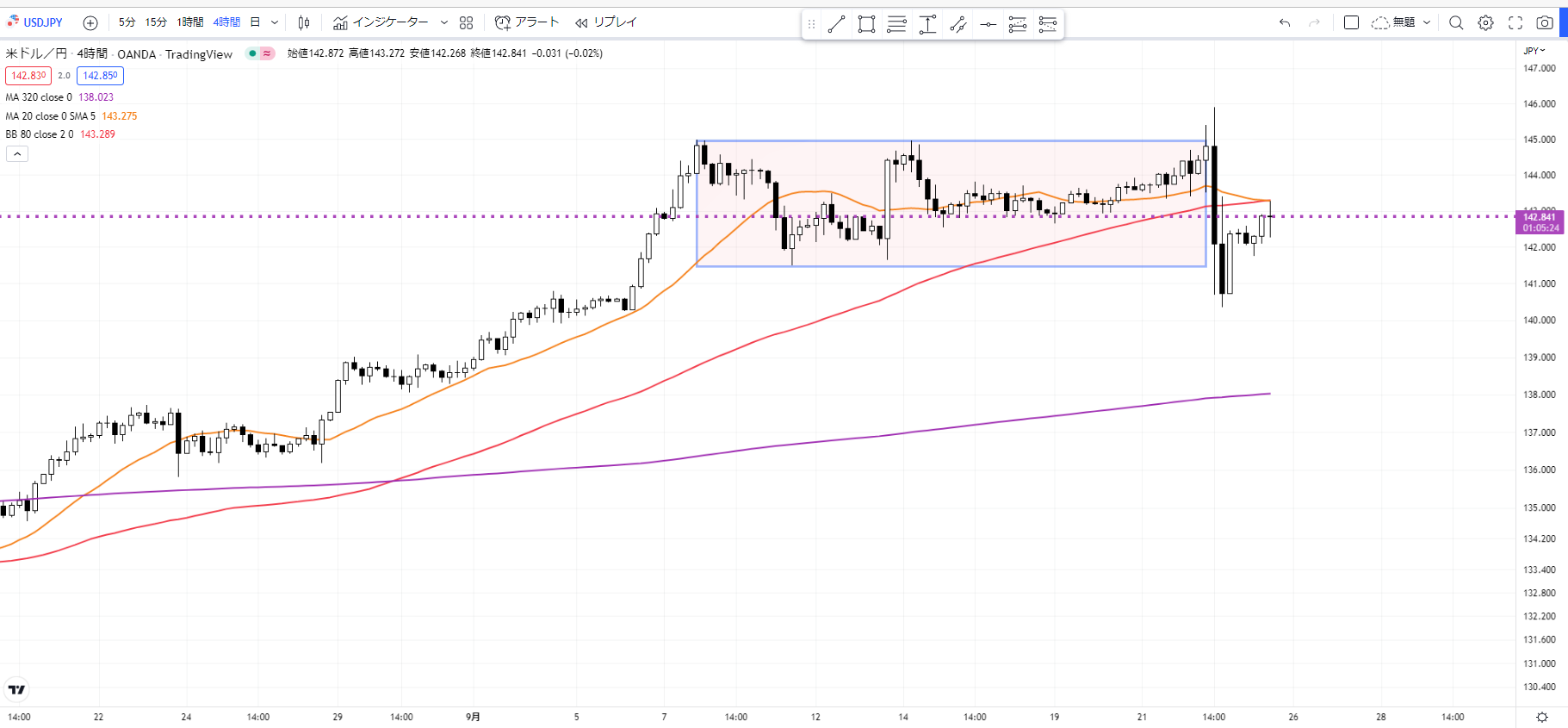Open the timeframe interval dropdown chevron
Image resolution: width=1568 pixels, height=728 pixels.
(x=275, y=23)
